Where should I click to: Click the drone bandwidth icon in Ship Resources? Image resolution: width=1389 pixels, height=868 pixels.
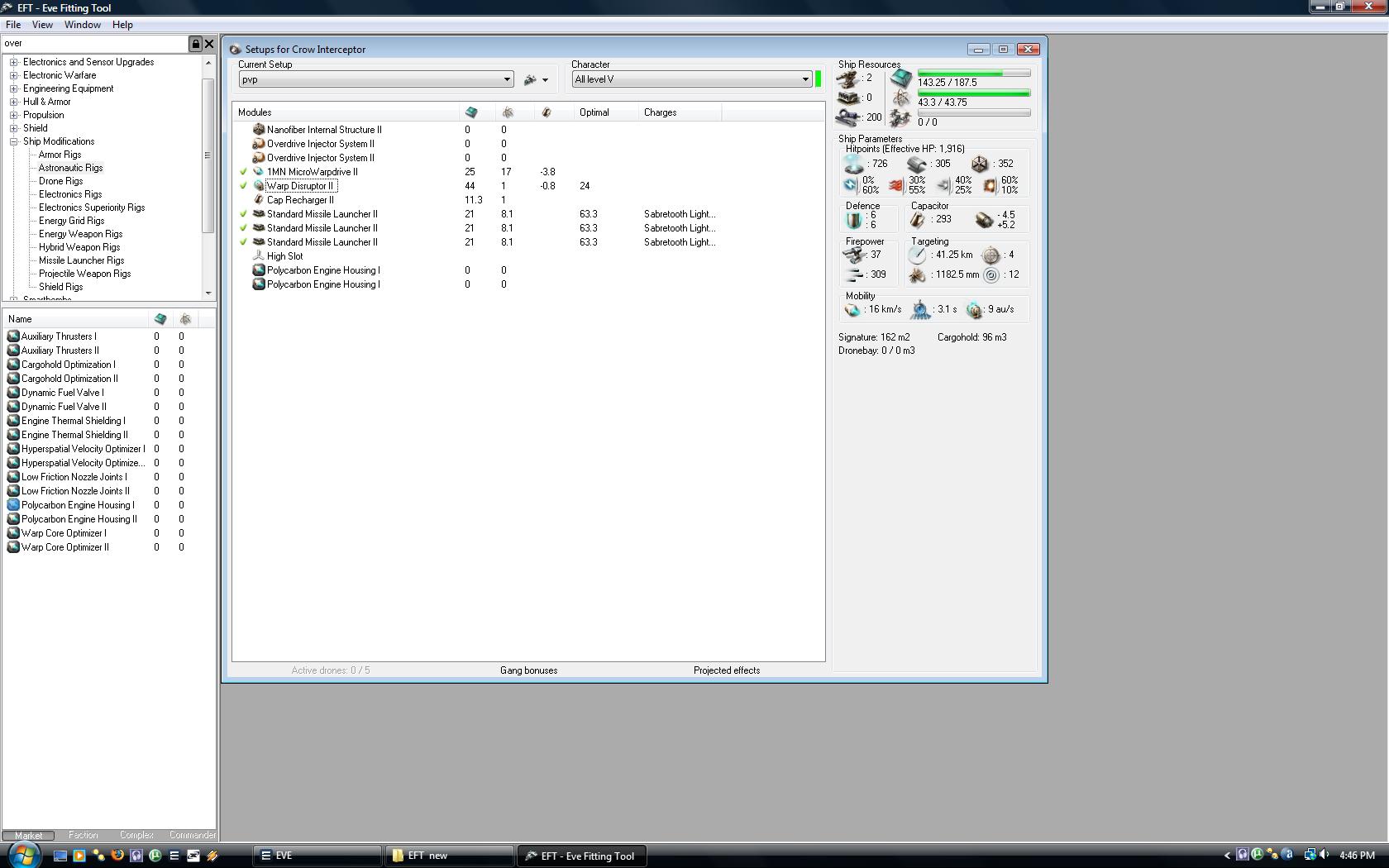[901, 119]
